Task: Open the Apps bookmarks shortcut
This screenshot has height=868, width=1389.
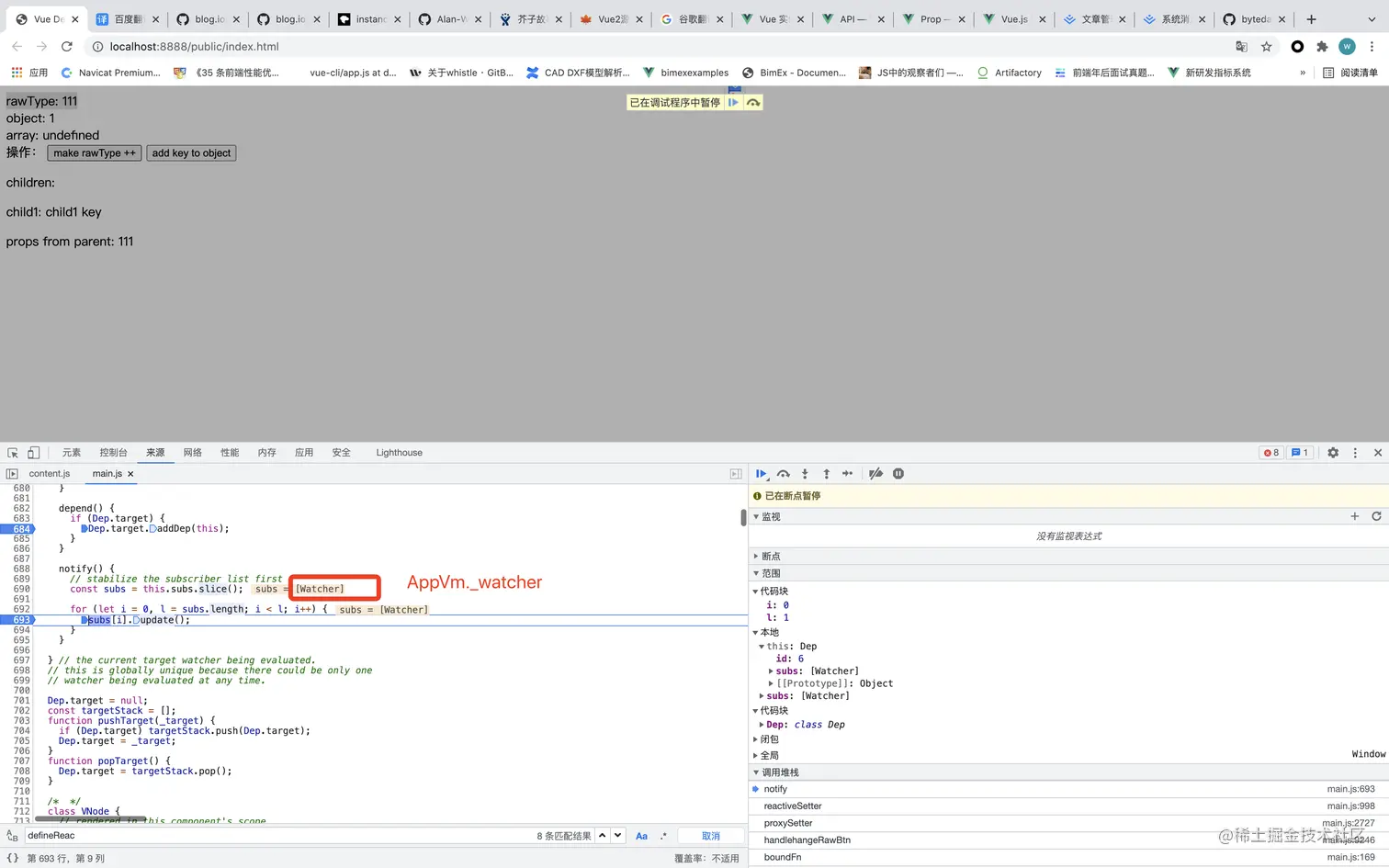Action: (x=29, y=73)
